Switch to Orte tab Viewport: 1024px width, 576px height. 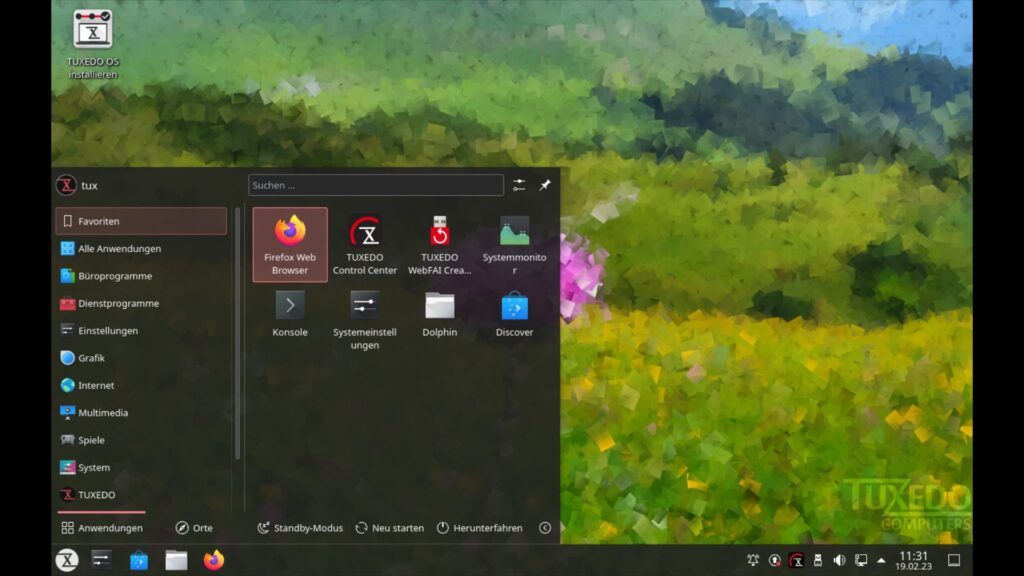[194, 528]
